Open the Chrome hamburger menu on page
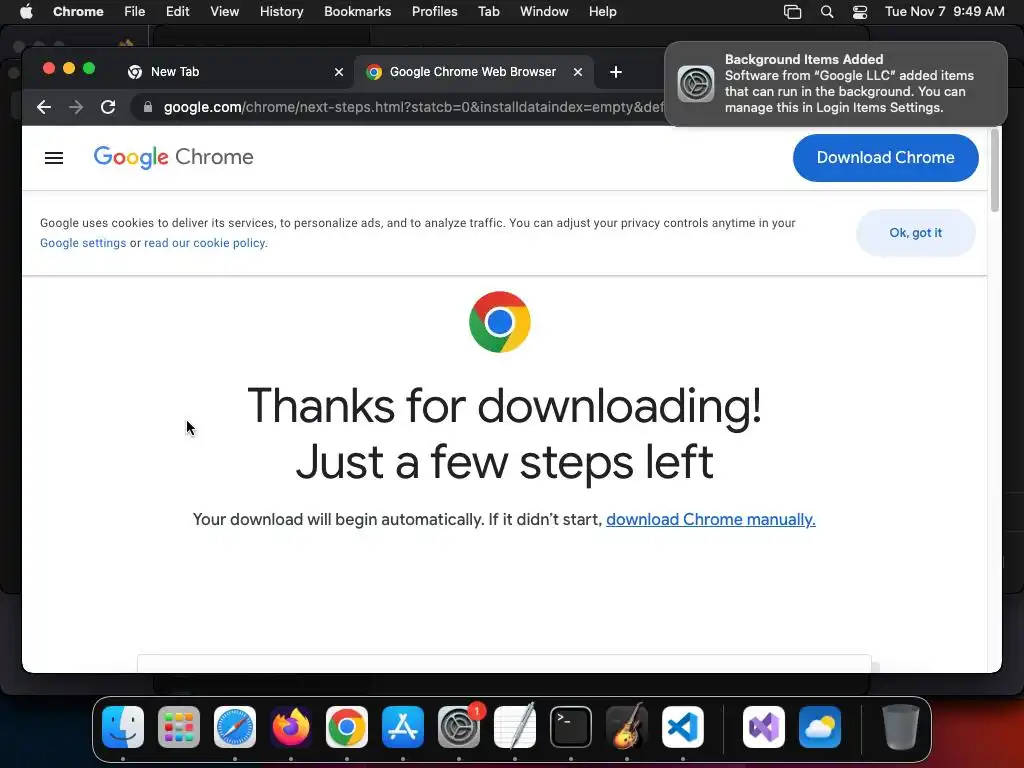 54,157
